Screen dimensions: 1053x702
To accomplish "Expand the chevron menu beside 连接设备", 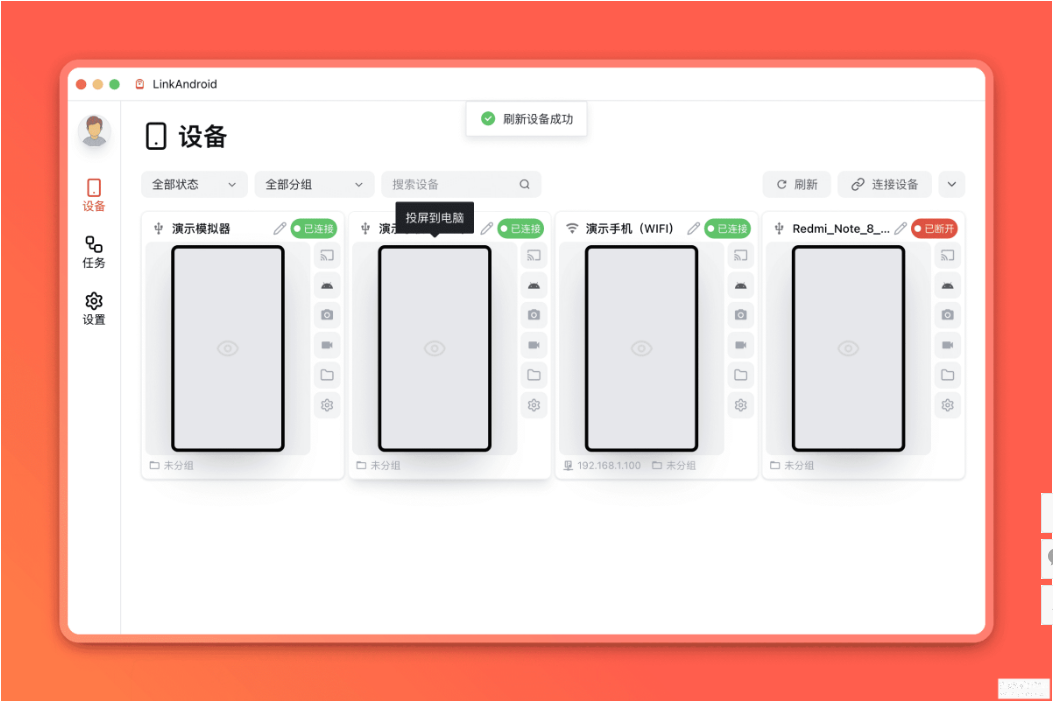I will pyautogui.click(x=952, y=184).
